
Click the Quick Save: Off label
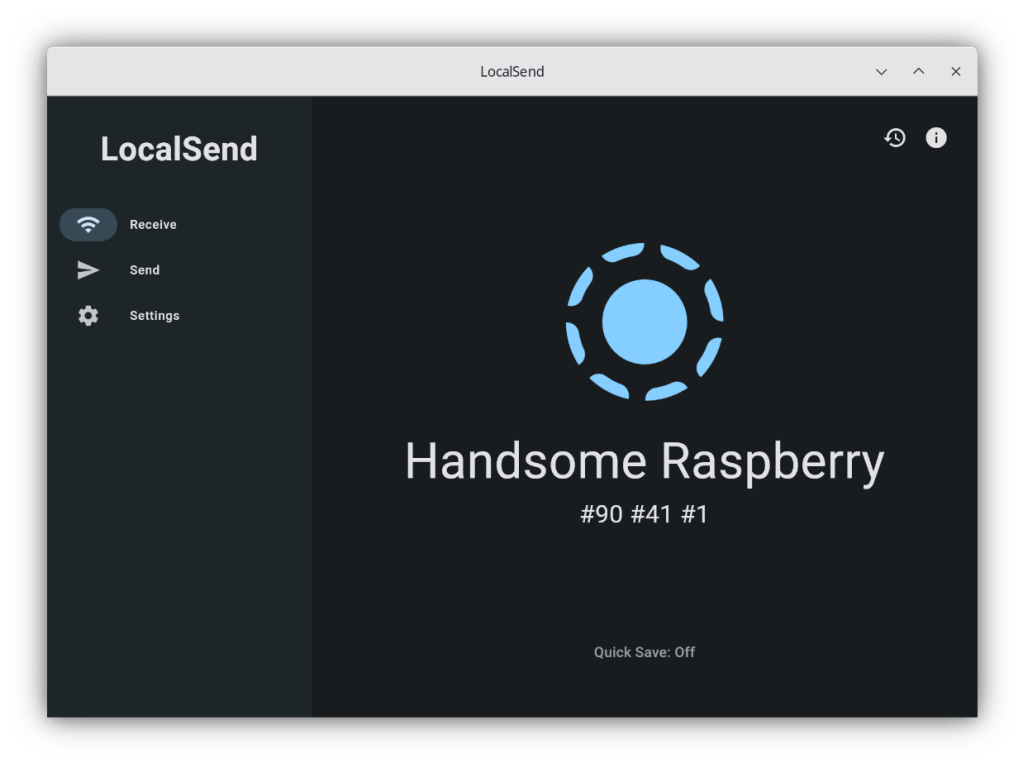[643, 652]
